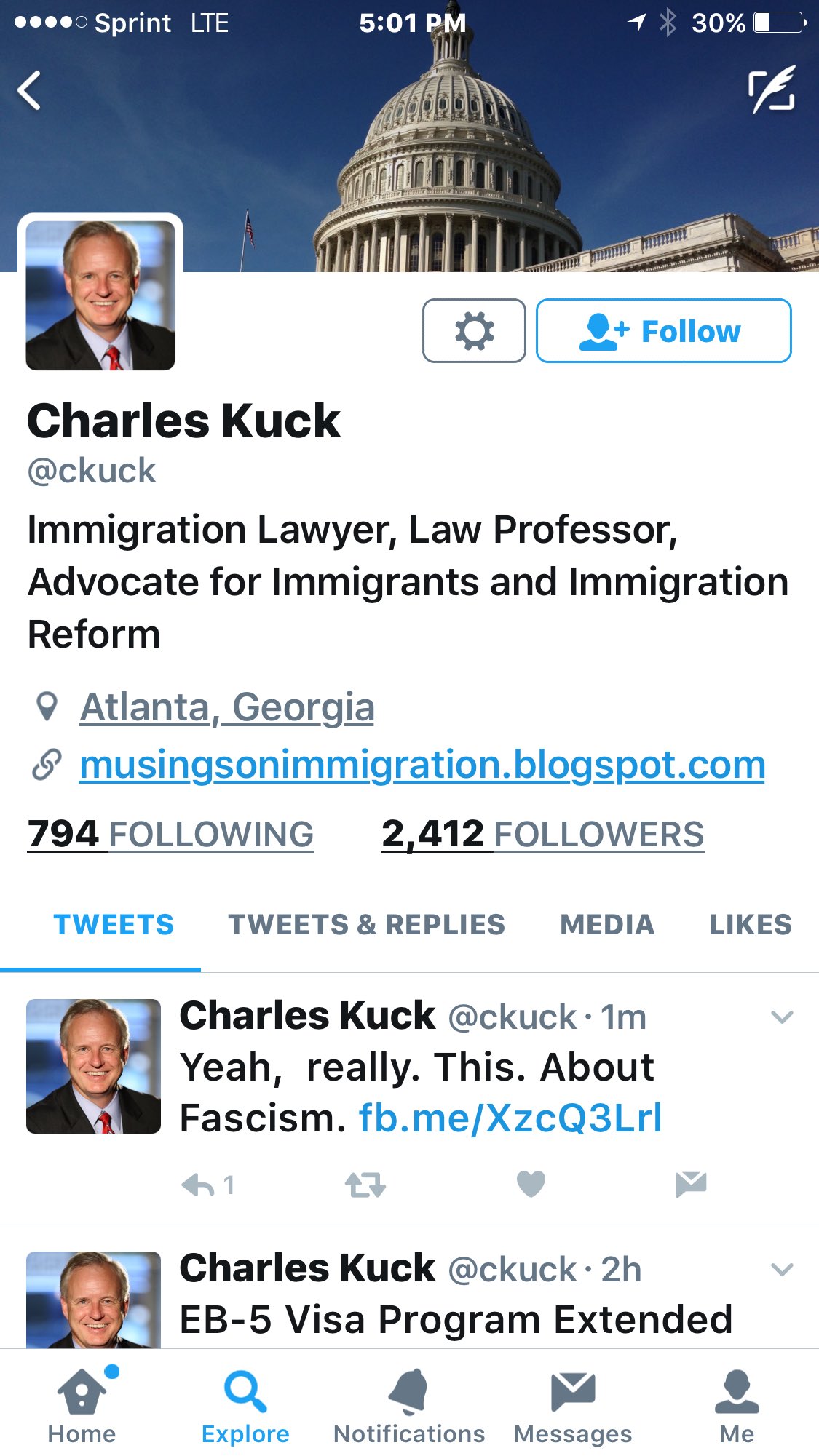Switch to Tweets & Replies tab
The image size is (819, 1456).
pyautogui.click(x=366, y=925)
